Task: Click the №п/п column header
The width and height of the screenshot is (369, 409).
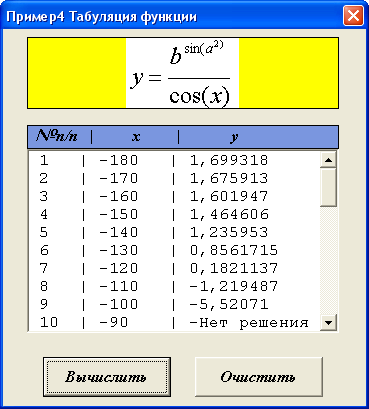Action: [57, 136]
